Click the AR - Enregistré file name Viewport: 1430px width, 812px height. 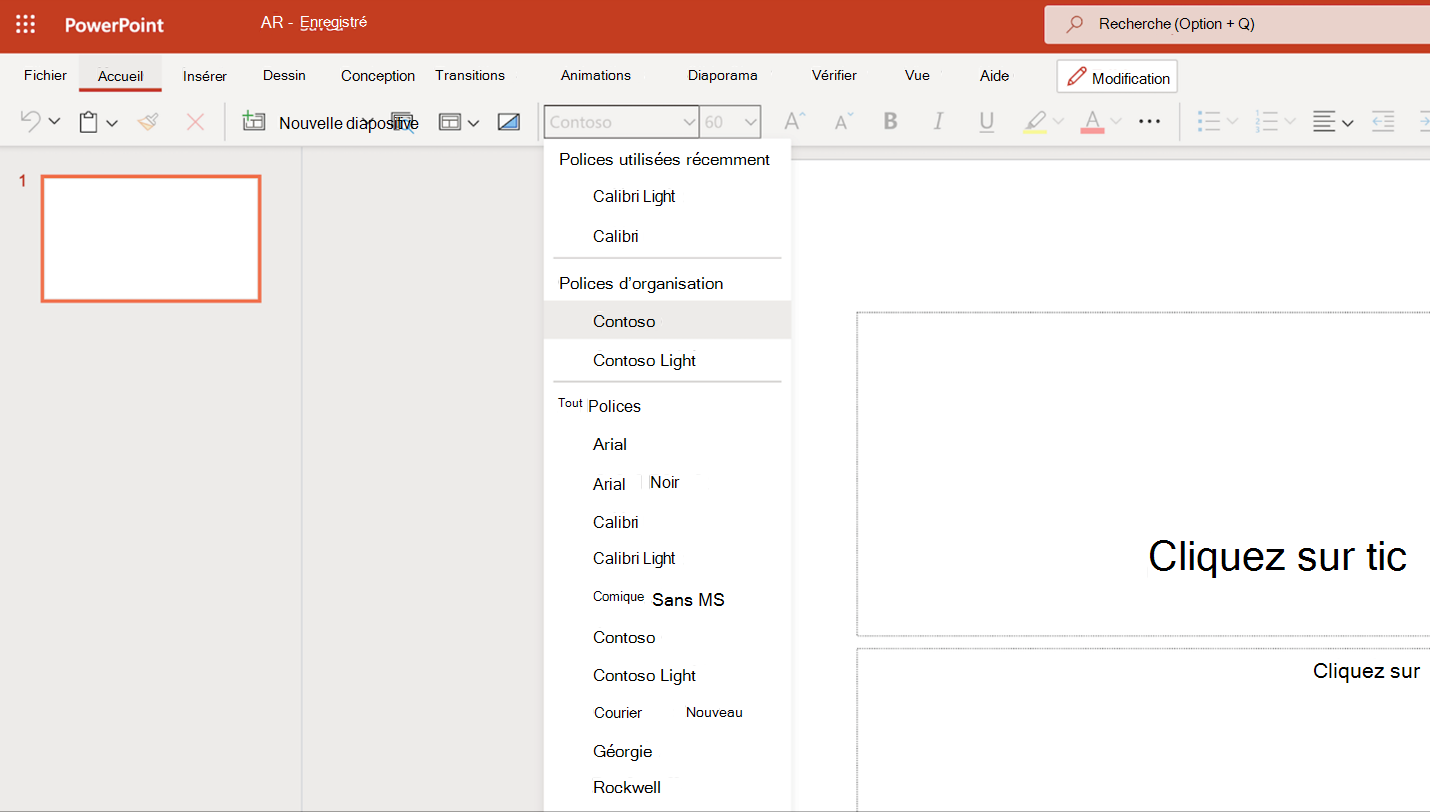(313, 22)
